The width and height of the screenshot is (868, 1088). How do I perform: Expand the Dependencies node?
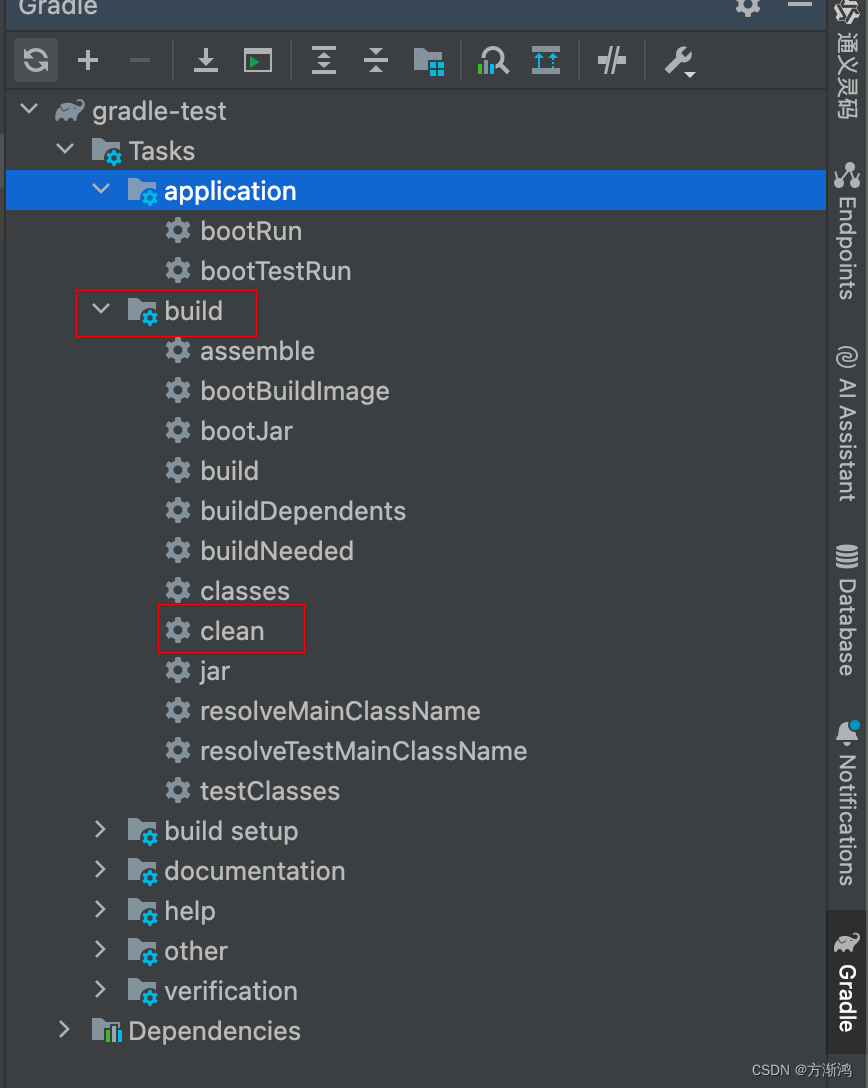65,1030
